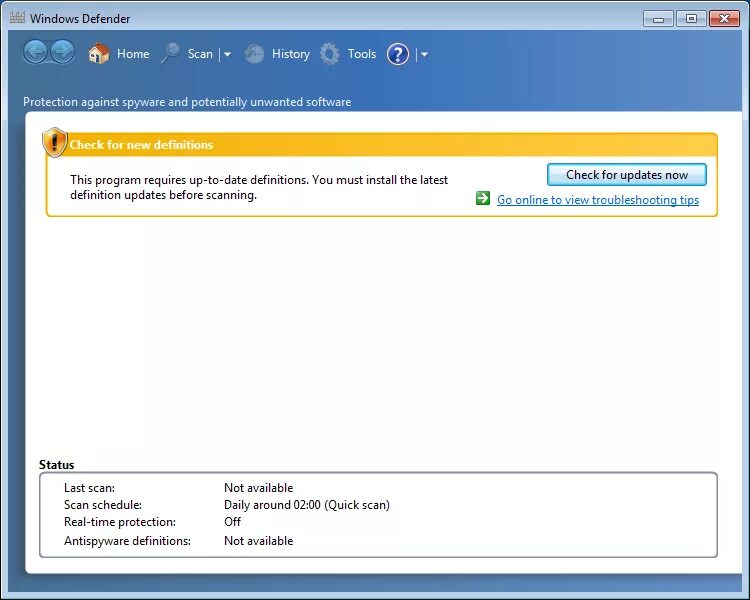Expand the Scan options dropdown arrow
Screen dimensions: 750x600
(227, 55)
